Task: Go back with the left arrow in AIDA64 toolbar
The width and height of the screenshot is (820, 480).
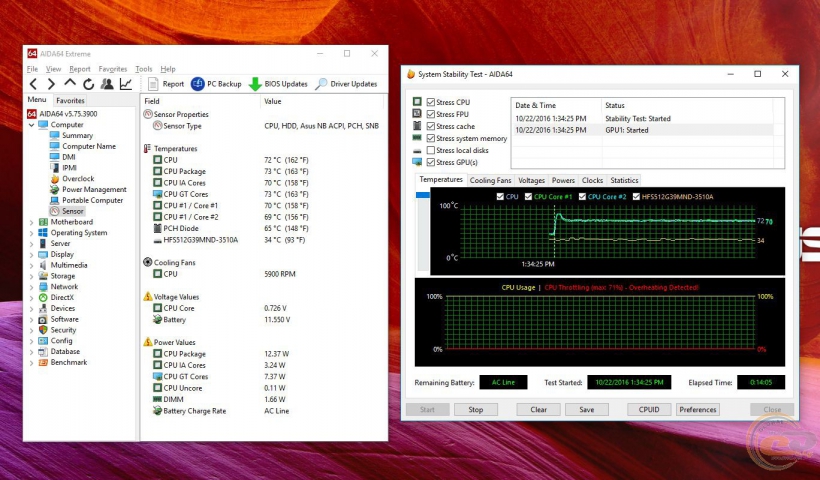Action: click(x=33, y=84)
